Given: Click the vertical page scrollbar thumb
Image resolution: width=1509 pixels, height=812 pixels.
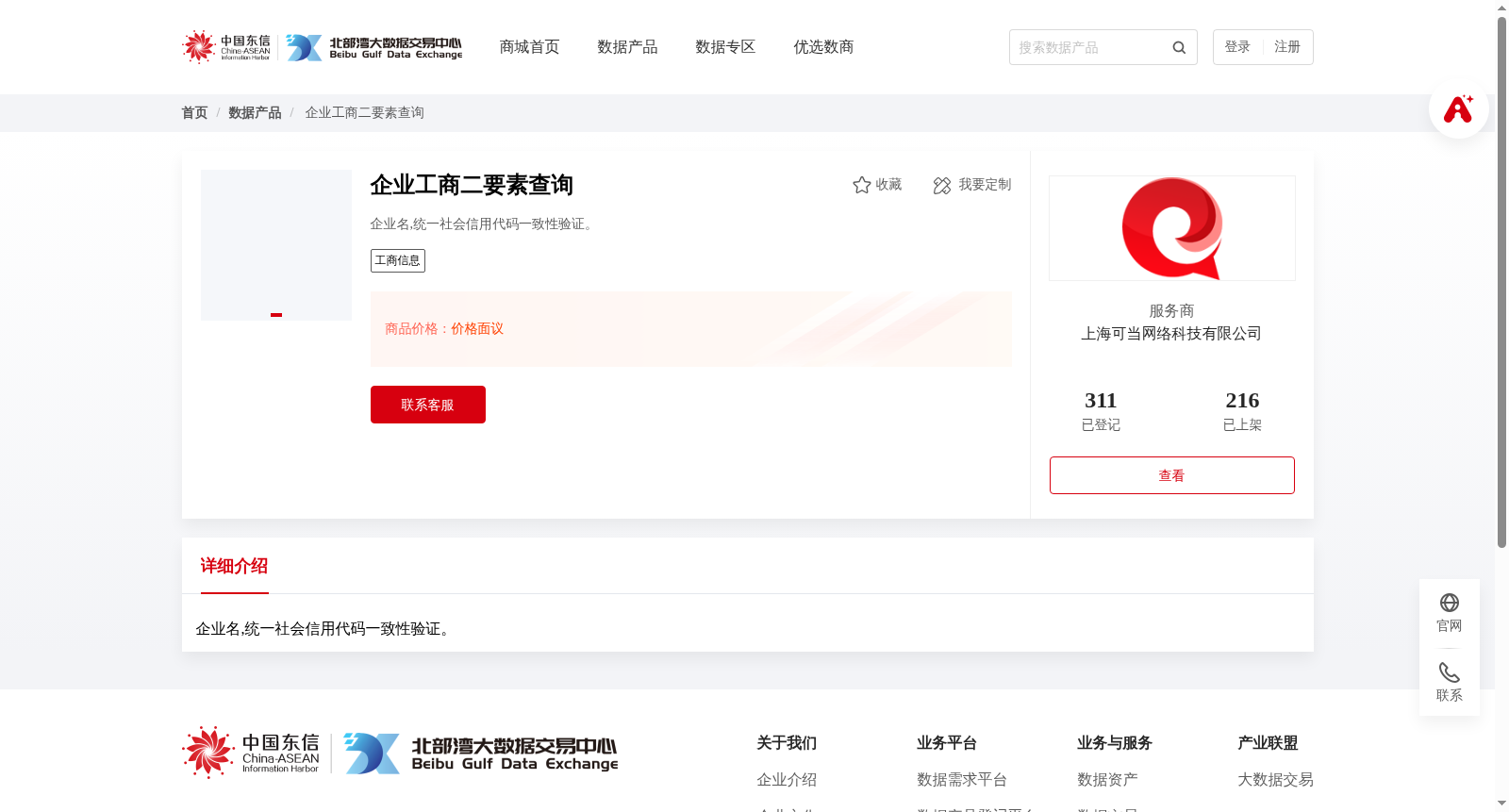Looking at the screenshot, I should click(1501, 282).
